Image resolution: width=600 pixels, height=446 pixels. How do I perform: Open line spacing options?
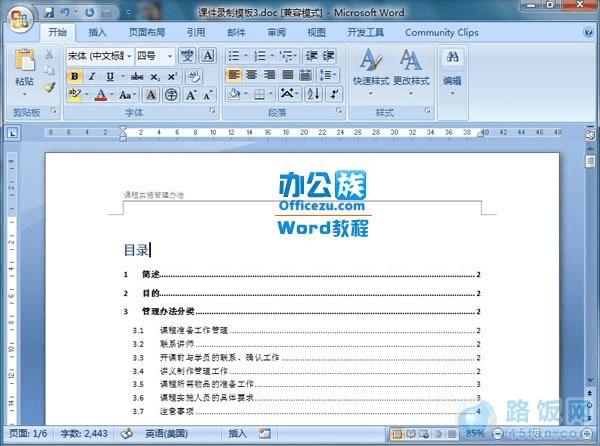point(327,75)
